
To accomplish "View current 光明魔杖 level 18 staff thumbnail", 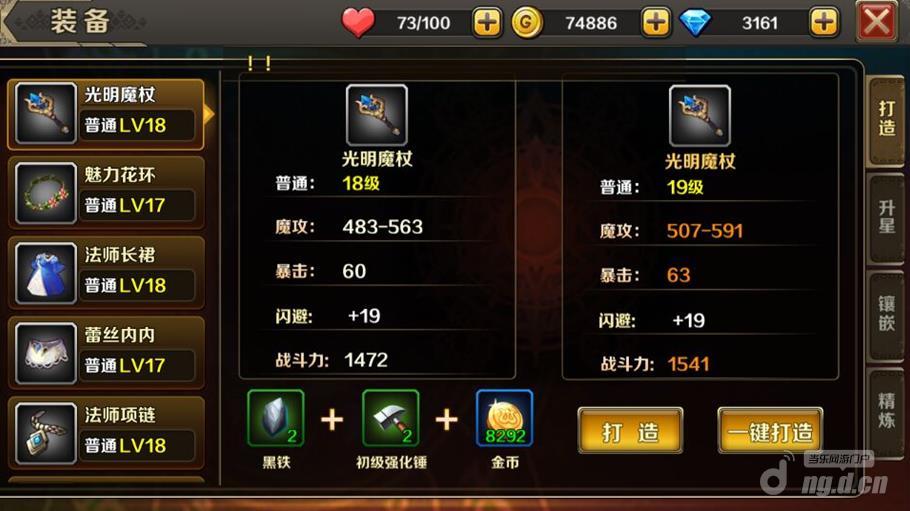I will pyautogui.click(x=377, y=115).
